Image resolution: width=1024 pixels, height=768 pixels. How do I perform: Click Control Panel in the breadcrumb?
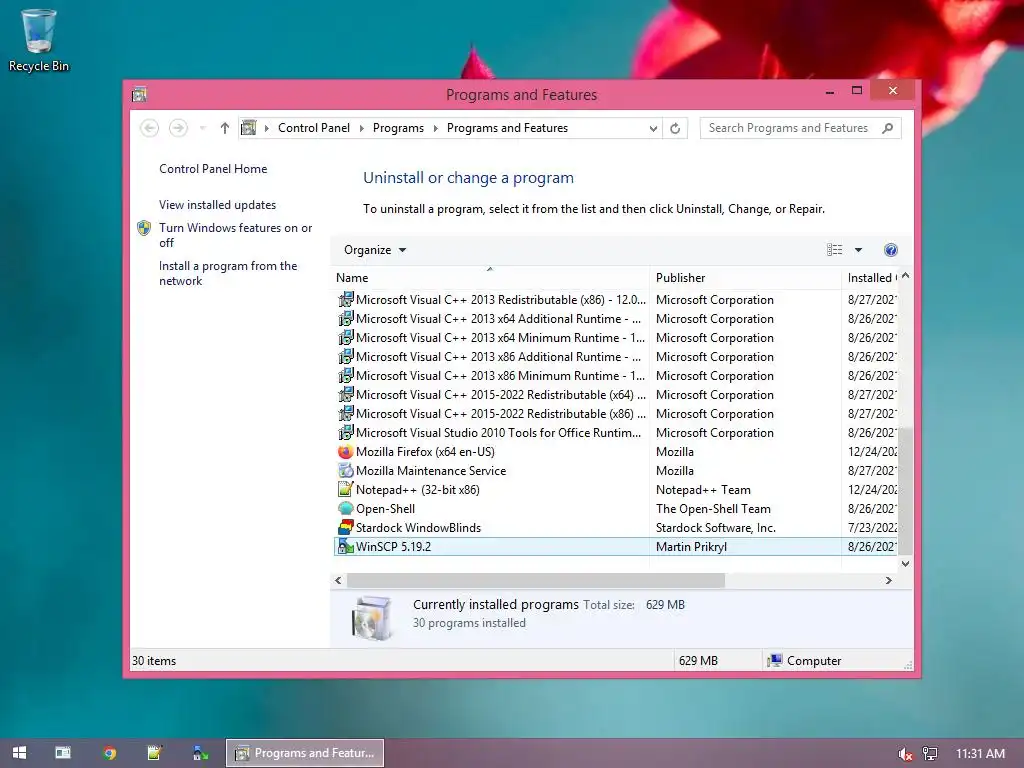(314, 128)
